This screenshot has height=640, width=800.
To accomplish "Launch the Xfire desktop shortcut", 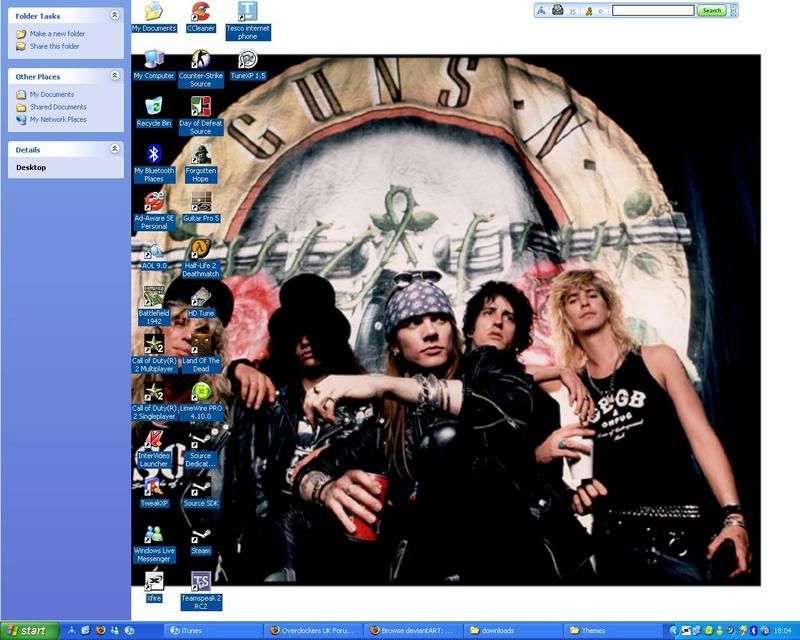I will [x=154, y=583].
